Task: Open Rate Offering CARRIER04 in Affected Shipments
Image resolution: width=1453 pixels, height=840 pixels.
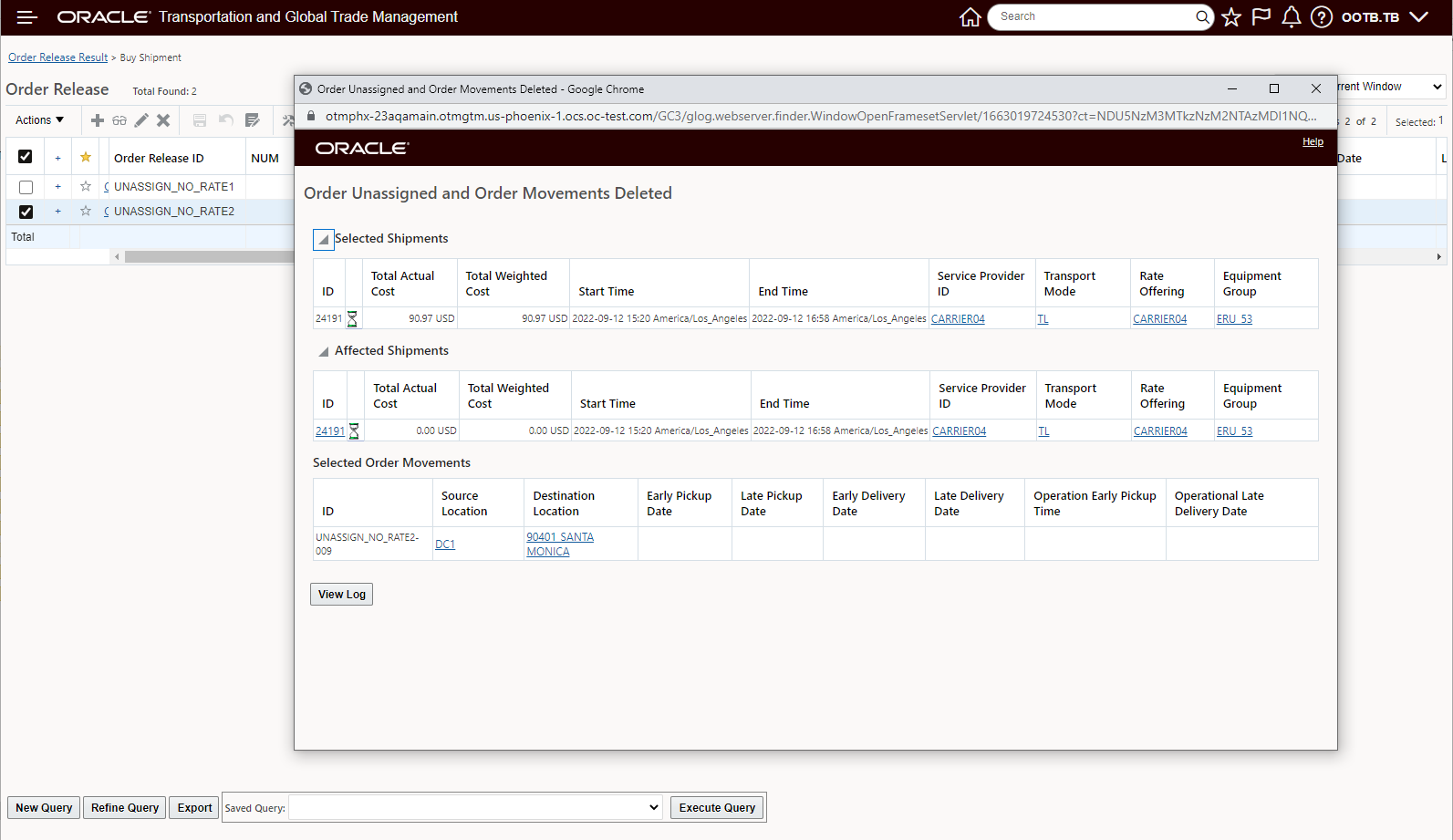Action: 1160,431
